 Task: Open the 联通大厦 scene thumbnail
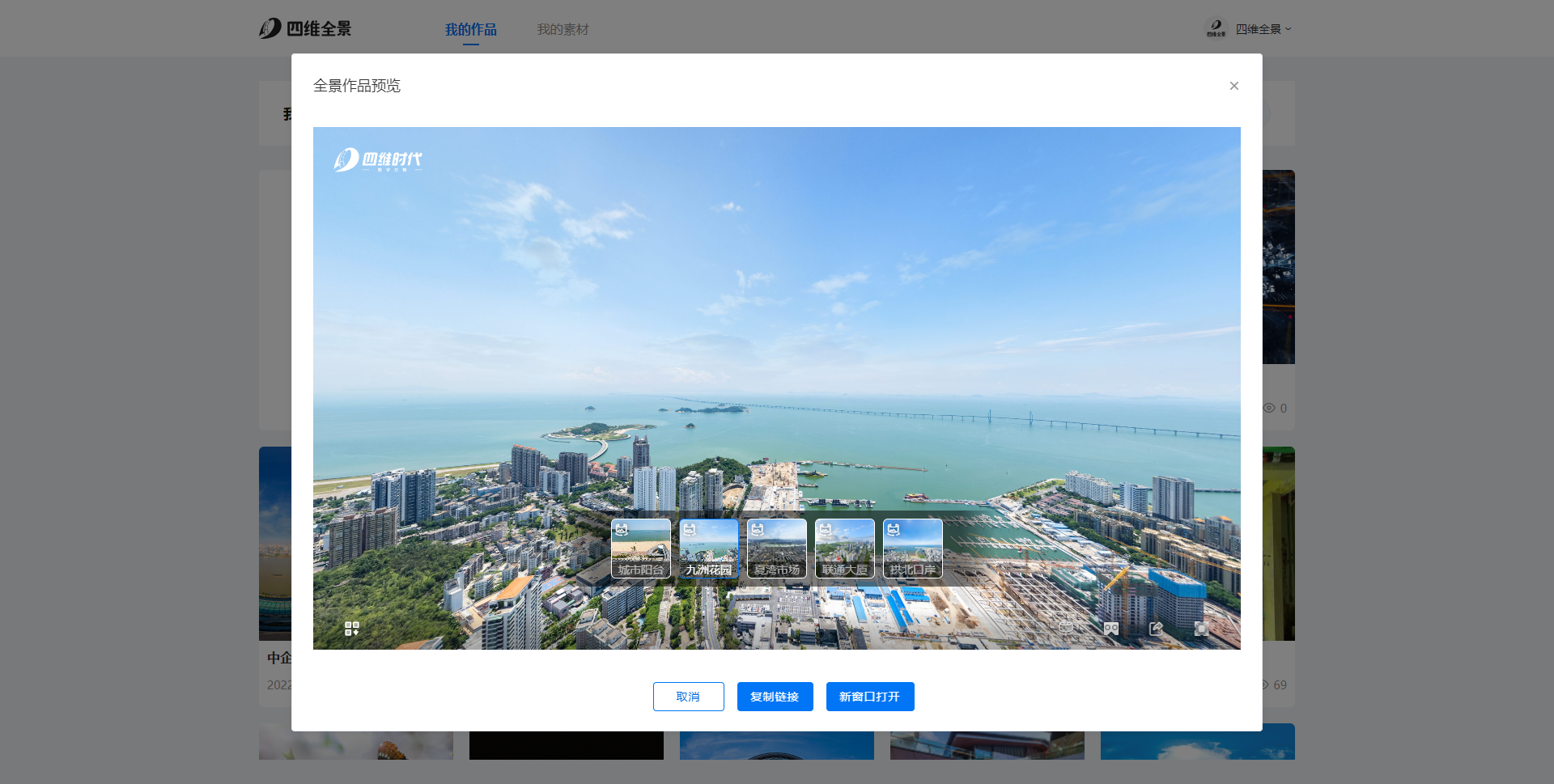[844, 549]
